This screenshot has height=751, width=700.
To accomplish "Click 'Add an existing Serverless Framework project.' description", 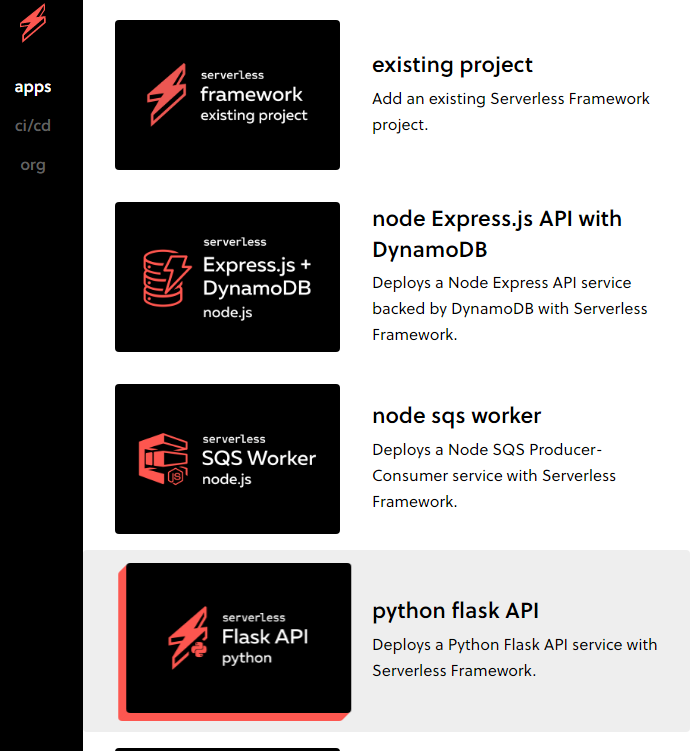I will click(511, 112).
